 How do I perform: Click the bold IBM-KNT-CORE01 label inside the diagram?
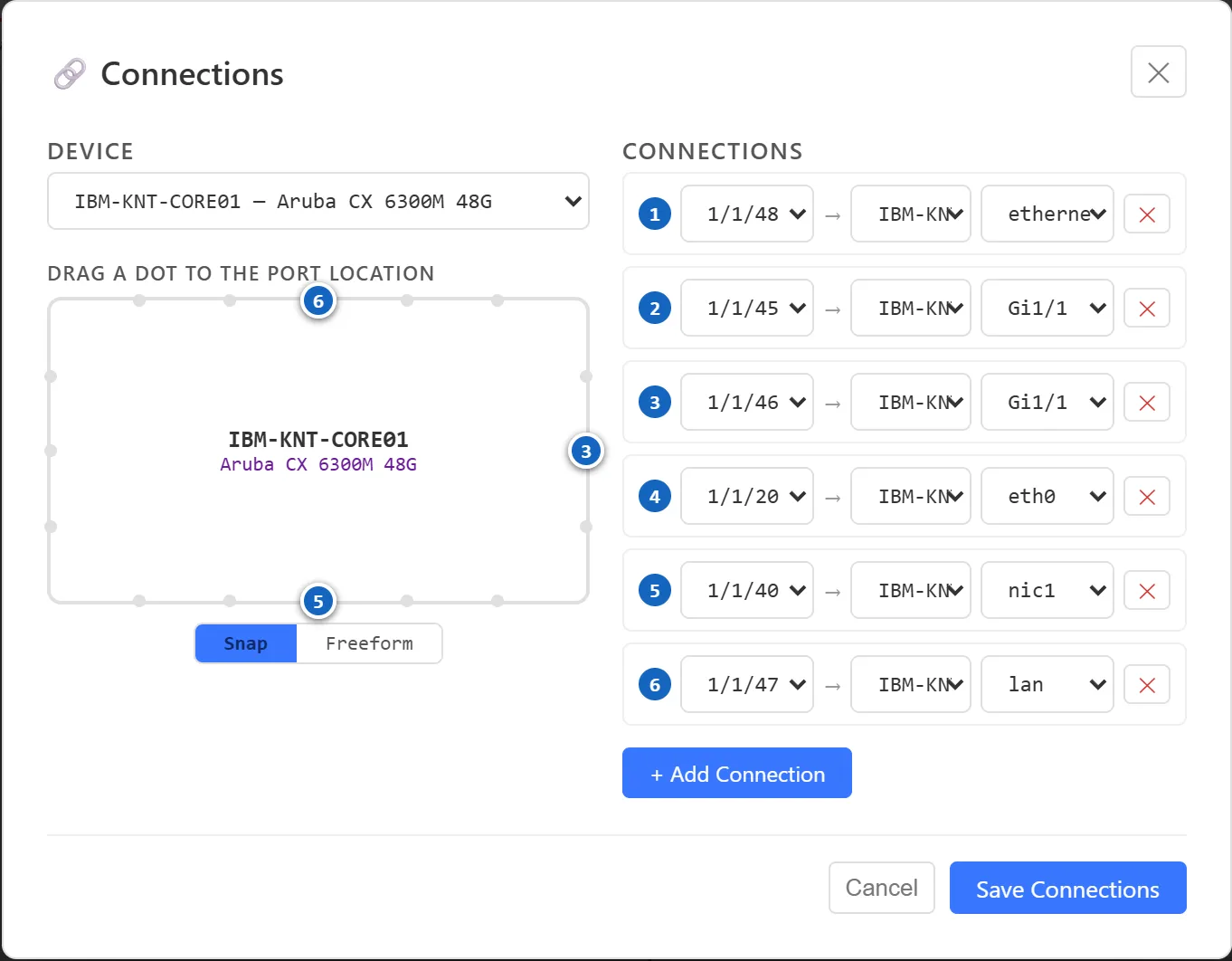(x=318, y=440)
